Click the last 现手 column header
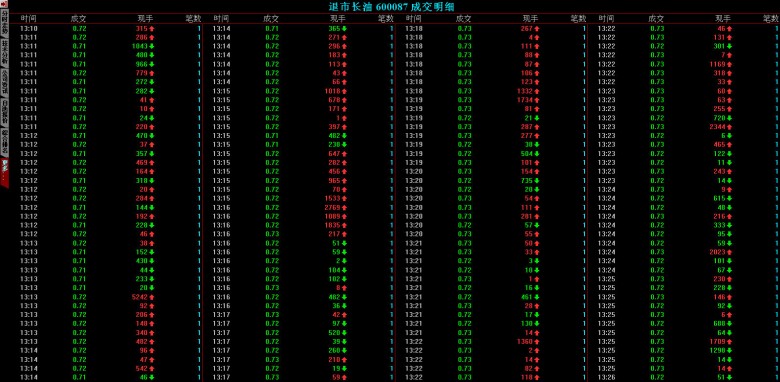 (x=723, y=18)
